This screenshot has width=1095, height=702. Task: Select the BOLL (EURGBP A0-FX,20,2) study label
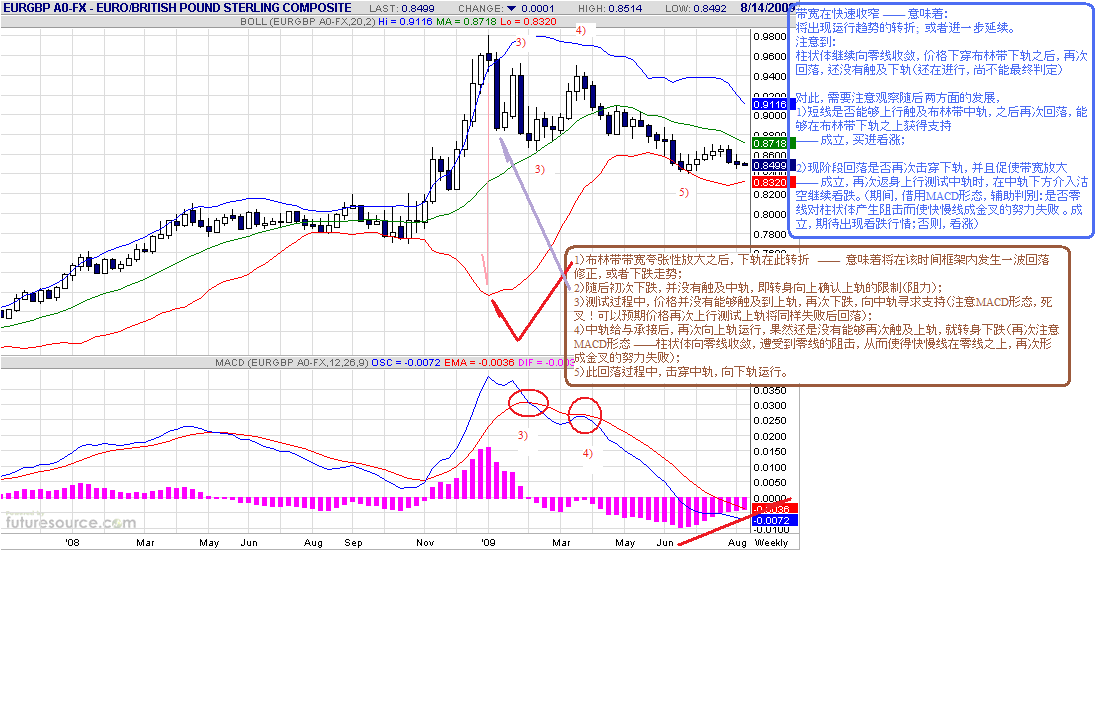[308, 22]
